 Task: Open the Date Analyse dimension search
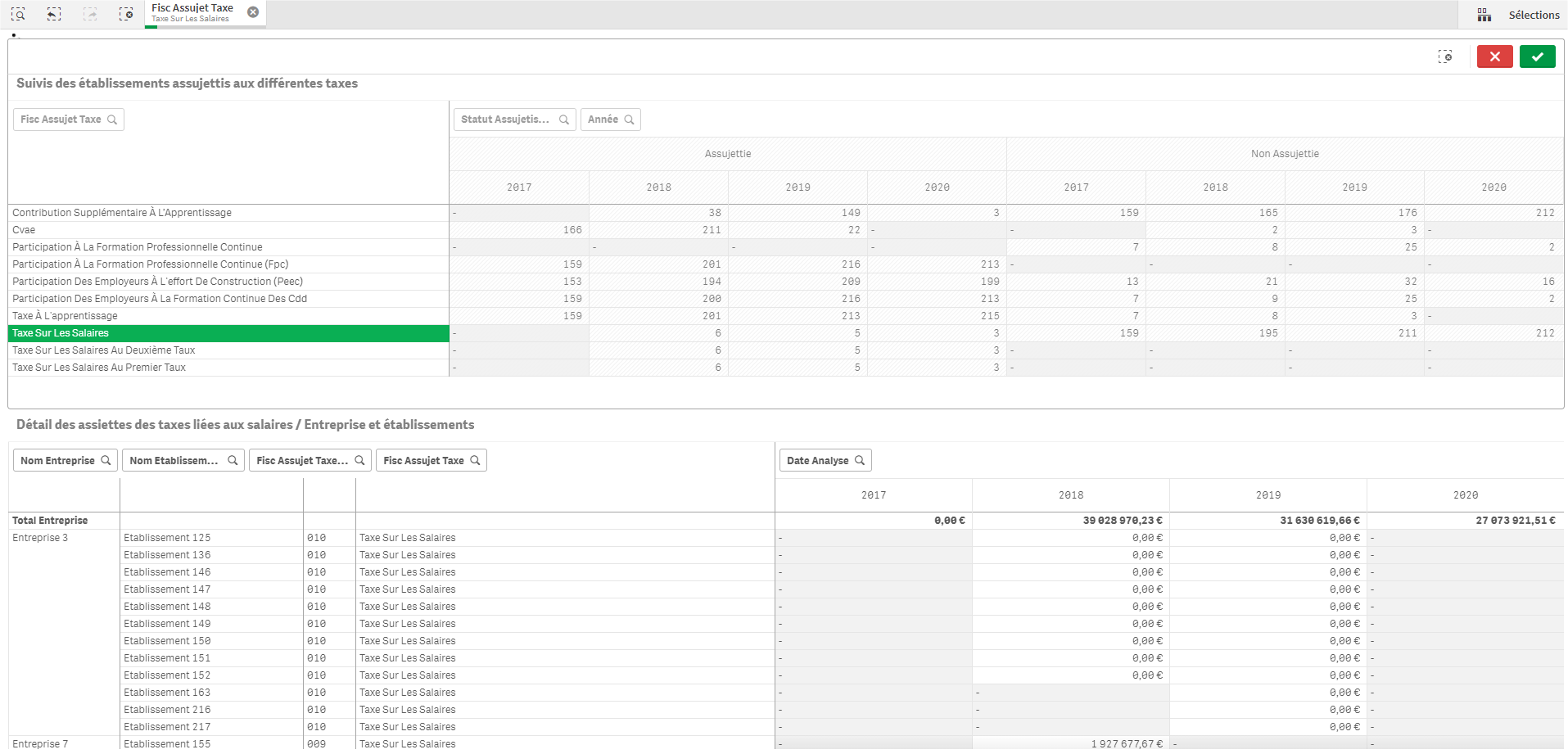(825, 461)
